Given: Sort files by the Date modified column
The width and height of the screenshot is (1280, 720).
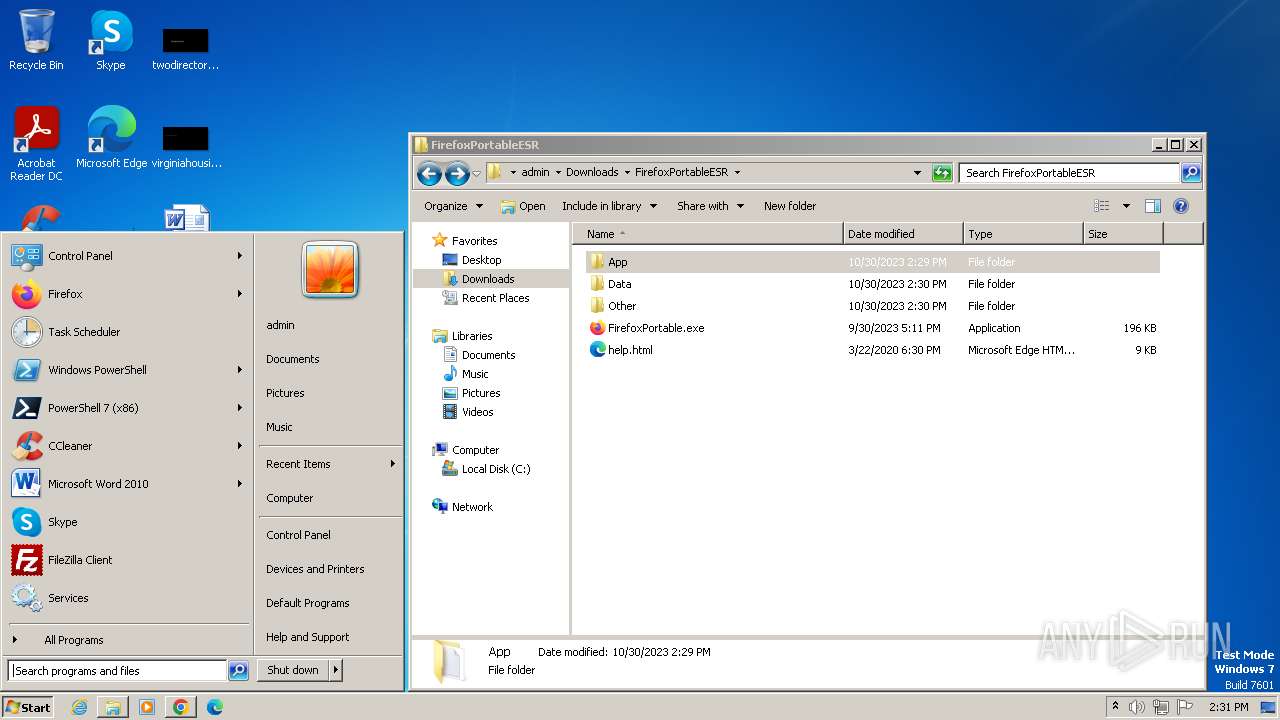Looking at the screenshot, I should tap(903, 234).
